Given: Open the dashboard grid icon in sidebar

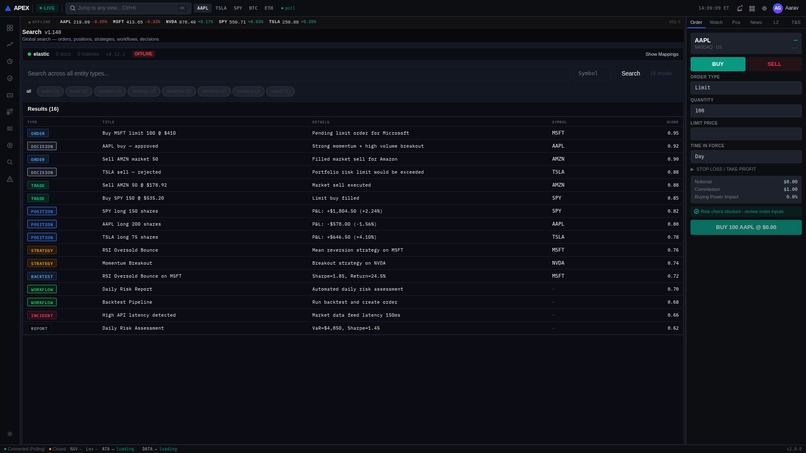Looking at the screenshot, I should pyautogui.click(x=10, y=28).
